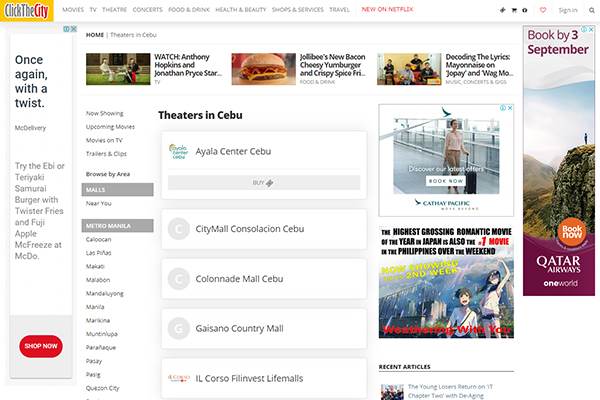Click AdChoices icon on McDelivery ad
Image resolution: width=600 pixels, height=400 pixels.
pos(66,29)
